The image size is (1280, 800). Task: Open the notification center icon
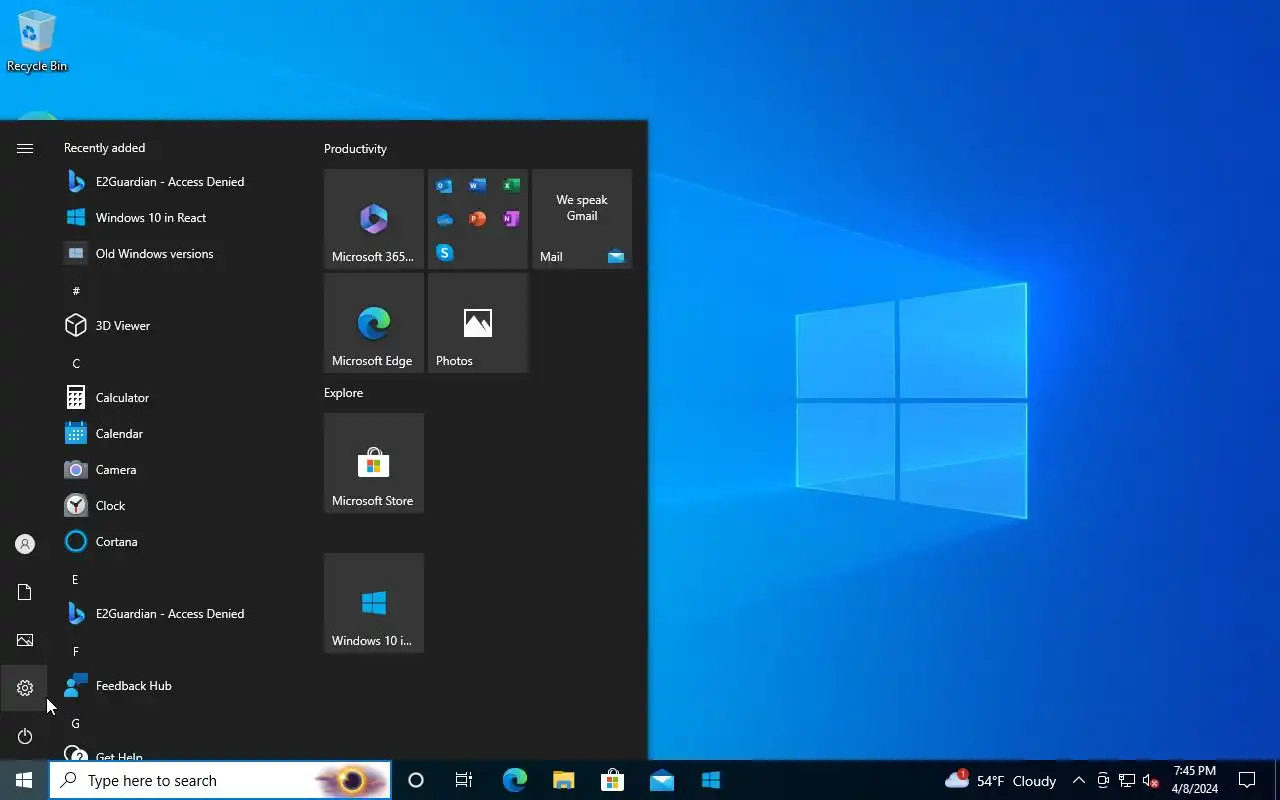click(x=1247, y=780)
